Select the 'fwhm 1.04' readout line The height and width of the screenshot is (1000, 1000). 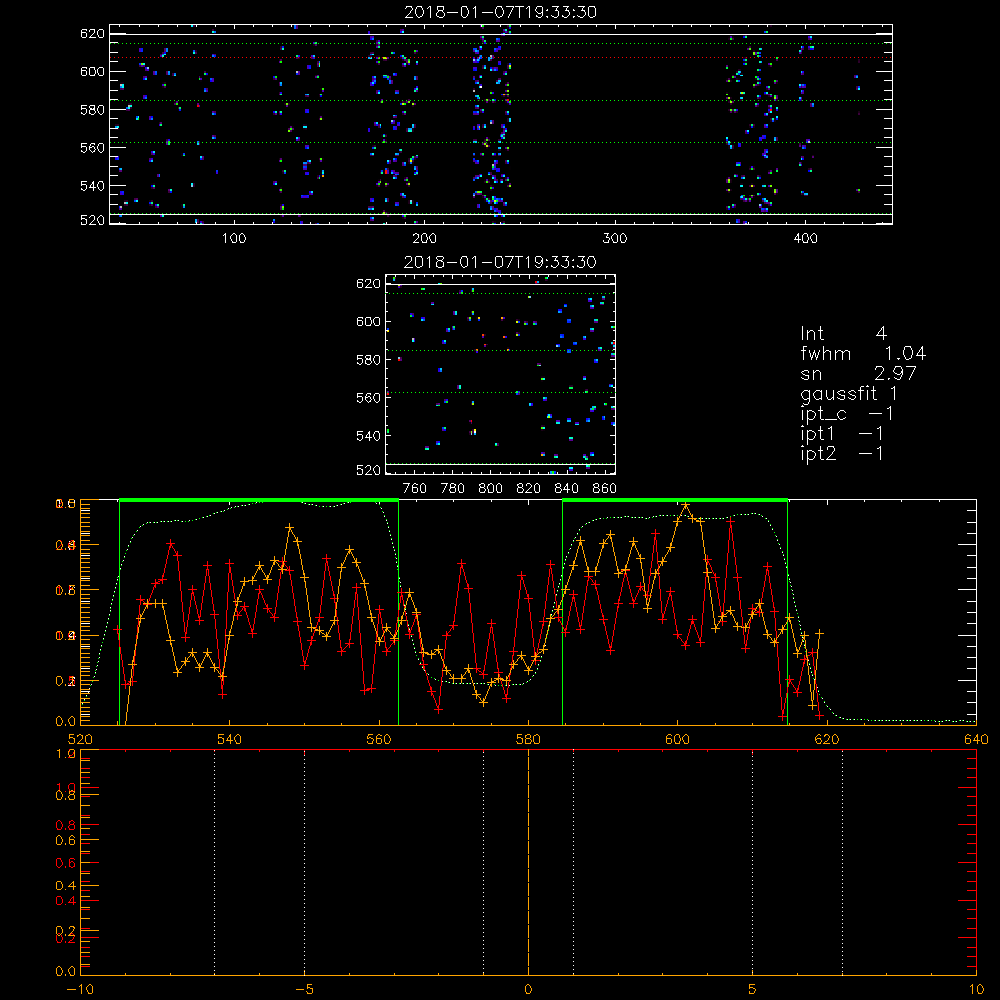coord(863,353)
